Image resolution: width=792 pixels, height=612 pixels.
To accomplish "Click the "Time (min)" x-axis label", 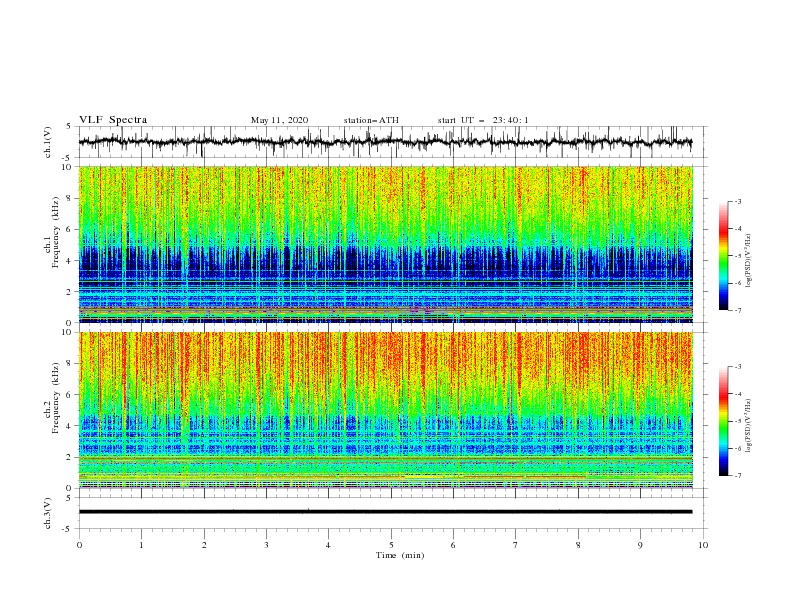I will coord(400,555).
